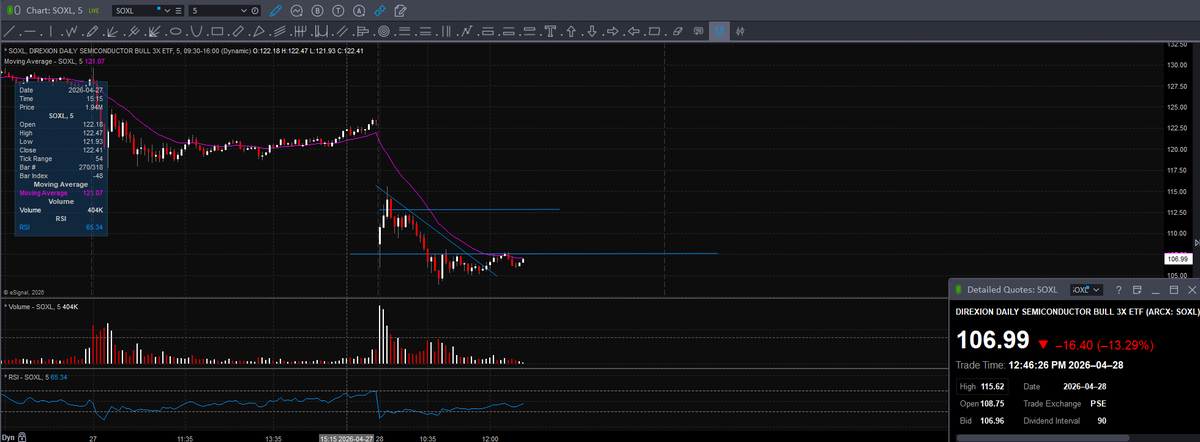Select the up arrow marker tool
Image resolution: width=1200 pixels, height=442 pixels.
571,31
